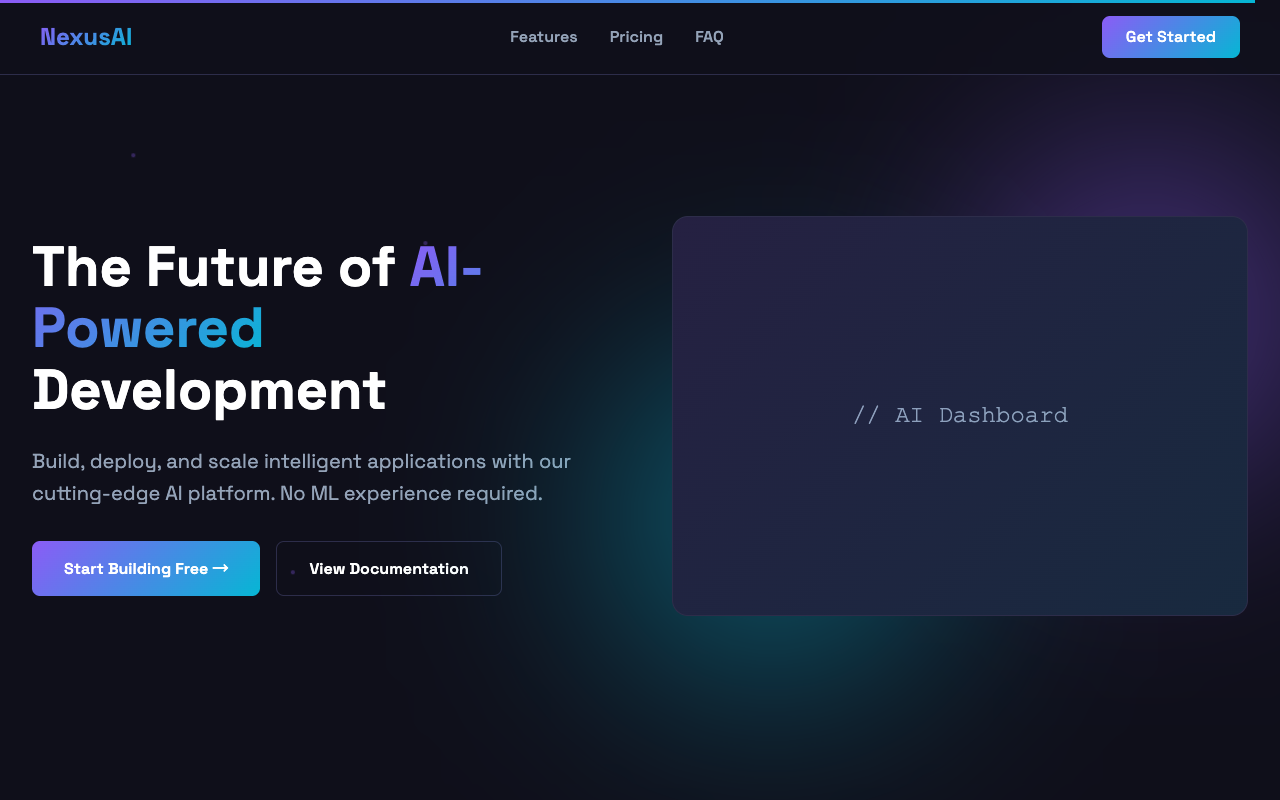Open the FAQ nav link

click(709, 37)
